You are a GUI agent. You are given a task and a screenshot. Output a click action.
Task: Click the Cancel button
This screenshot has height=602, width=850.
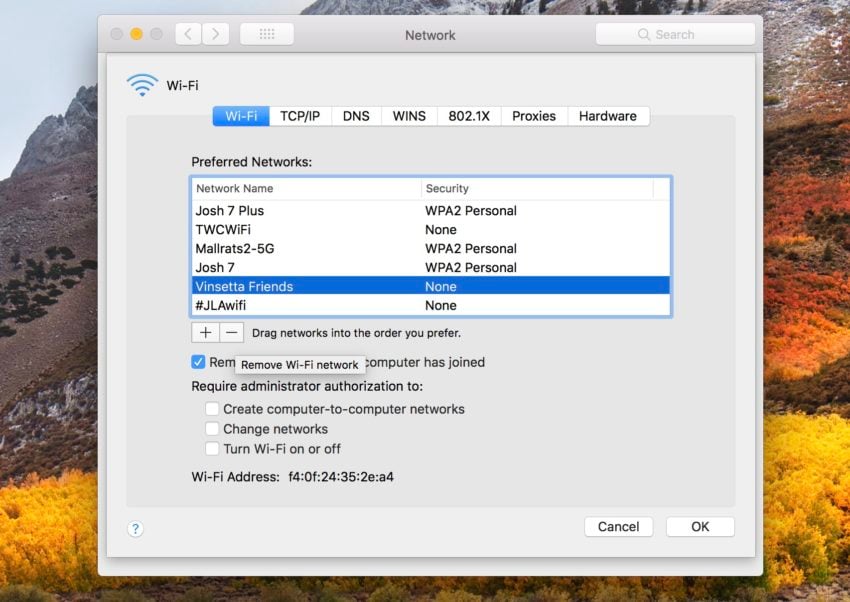coord(618,527)
